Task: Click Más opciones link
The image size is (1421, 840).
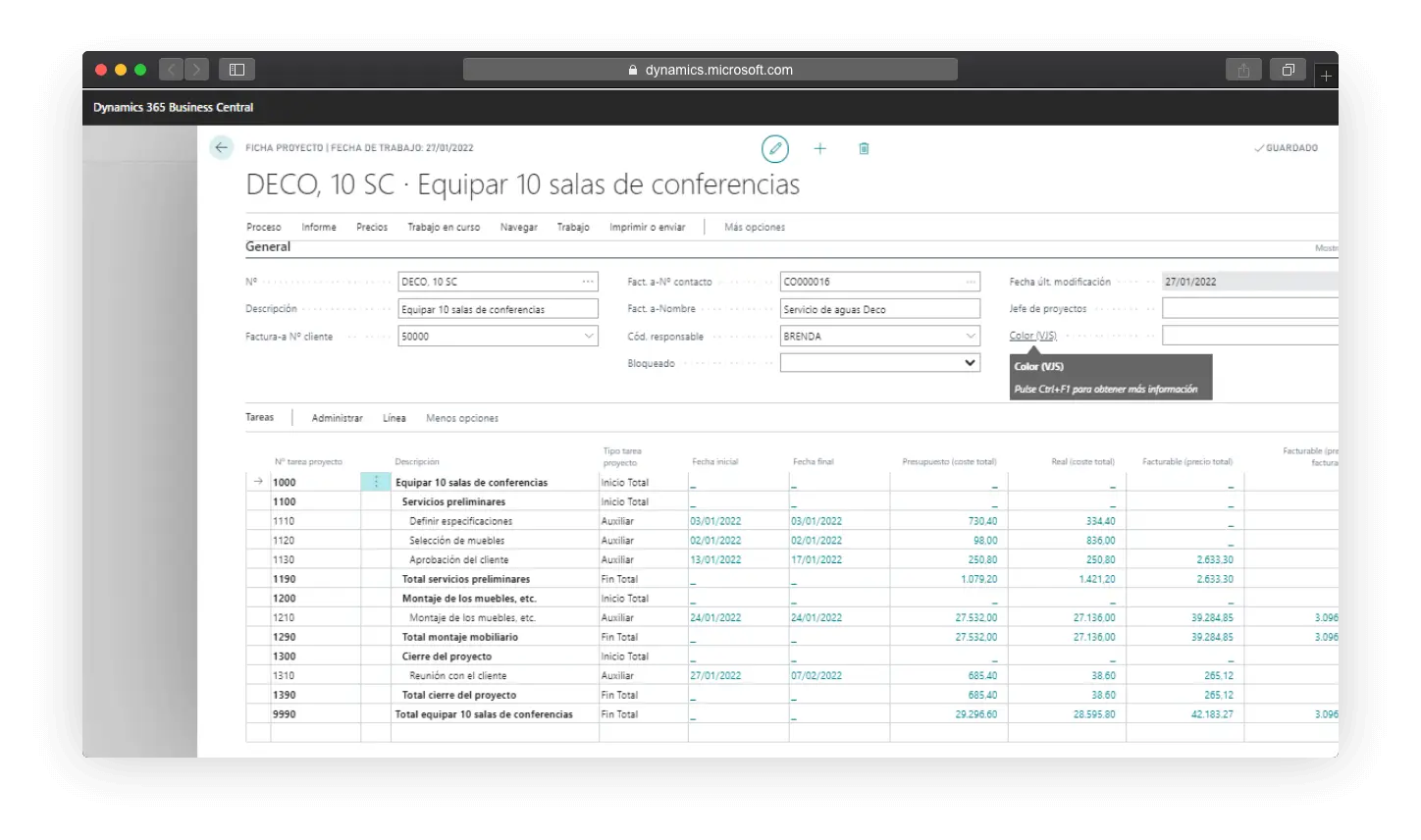Action: point(754,227)
